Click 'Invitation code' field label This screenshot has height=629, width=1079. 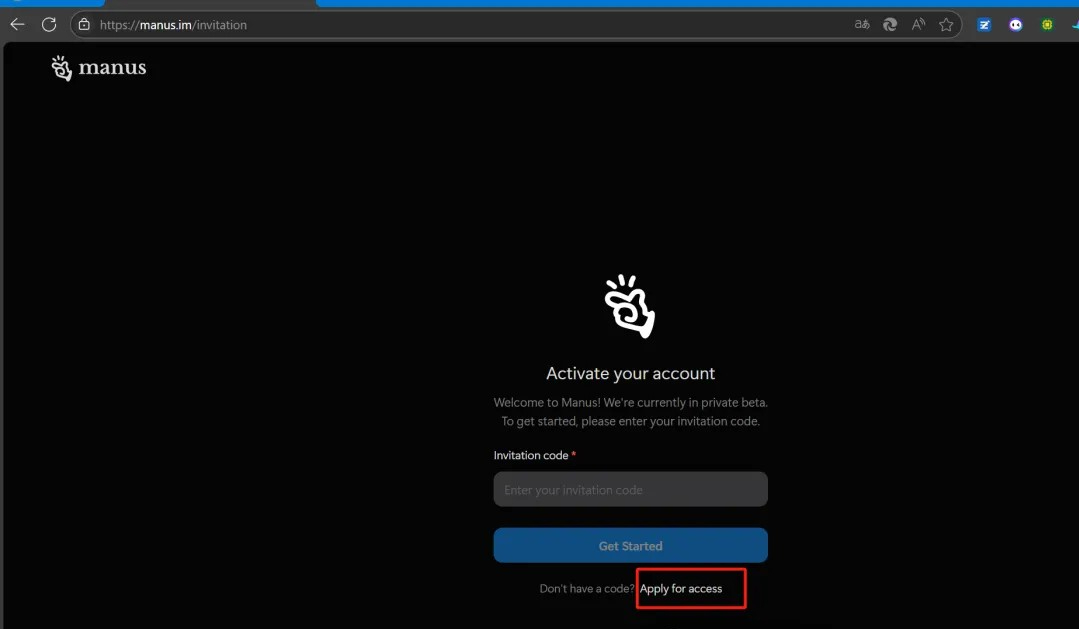pyautogui.click(x=531, y=455)
